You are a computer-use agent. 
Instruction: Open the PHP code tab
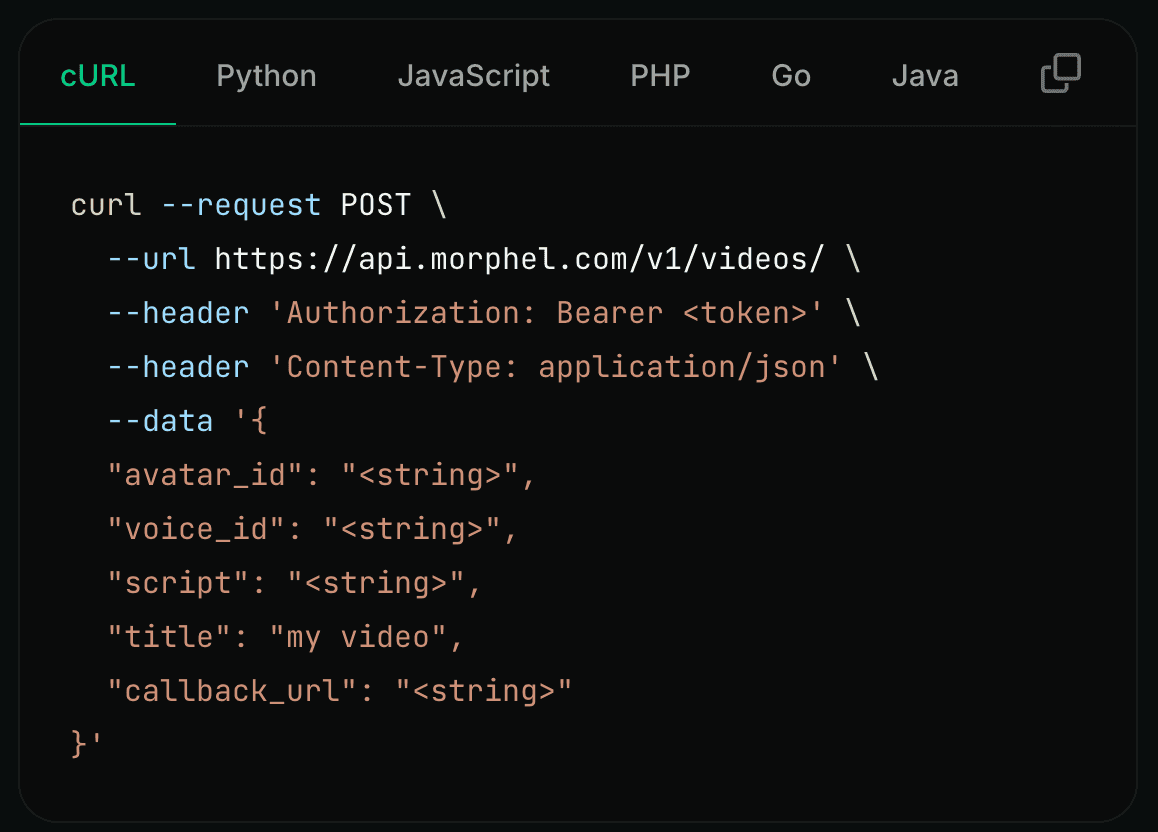(660, 76)
